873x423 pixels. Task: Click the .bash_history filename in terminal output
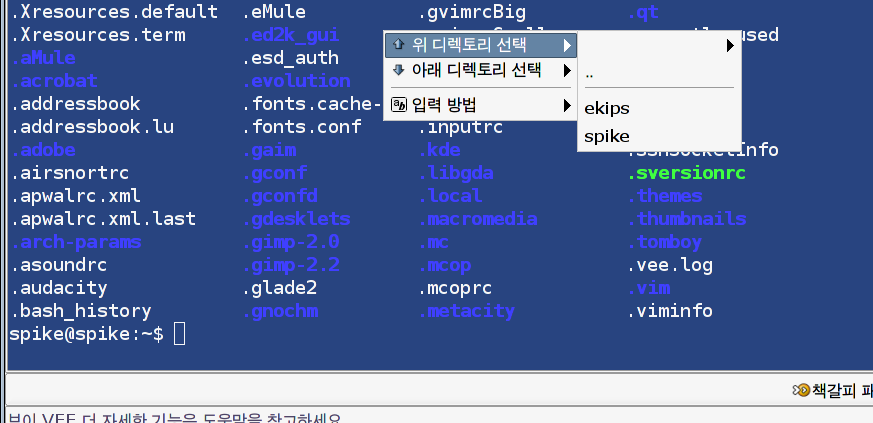(x=81, y=311)
